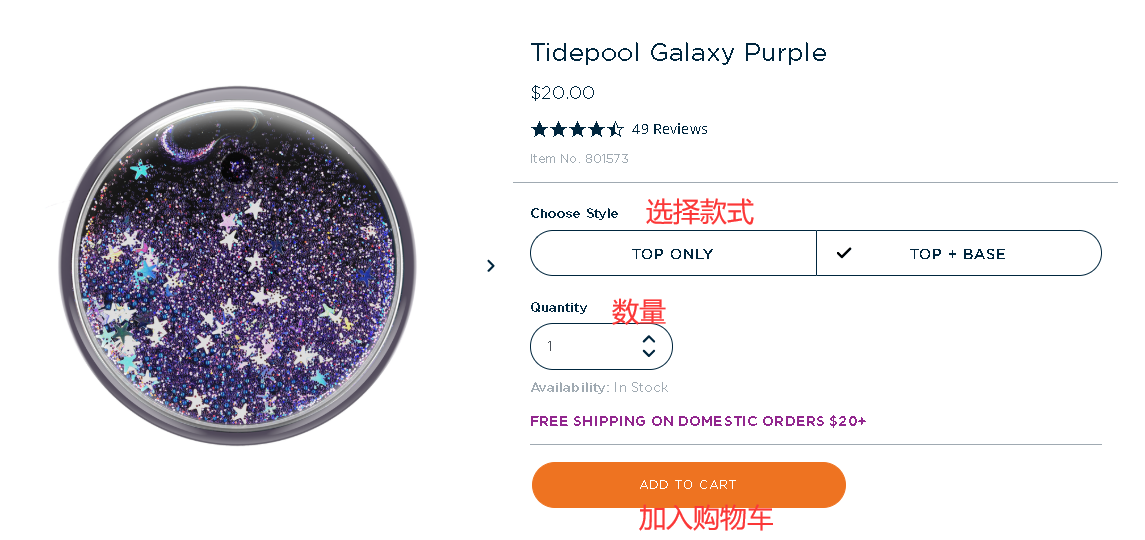Screen dimensions: 1145x540
Task: Click the $20.00 price text
Action: click(x=562, y=93)
